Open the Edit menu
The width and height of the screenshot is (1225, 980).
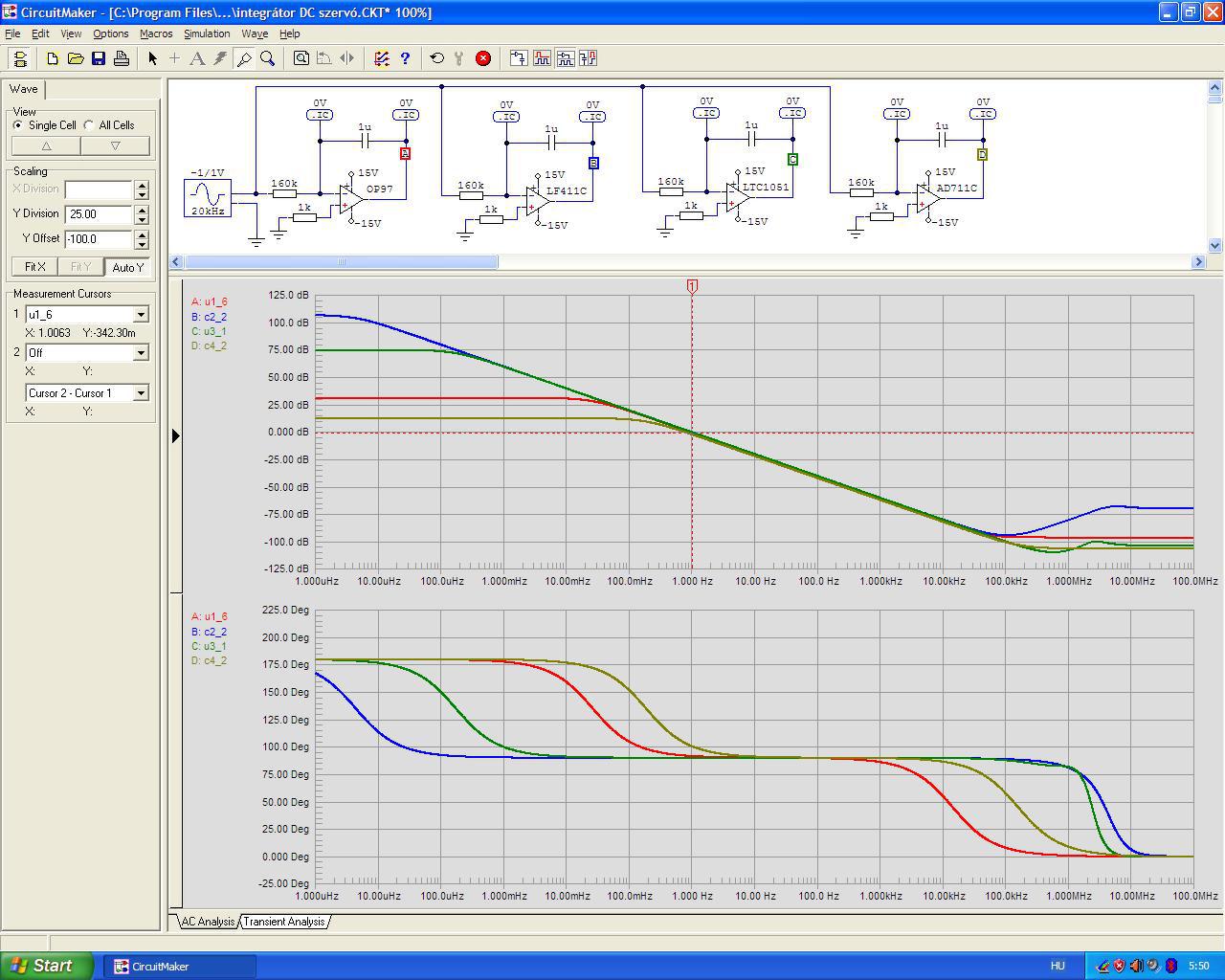40,33
